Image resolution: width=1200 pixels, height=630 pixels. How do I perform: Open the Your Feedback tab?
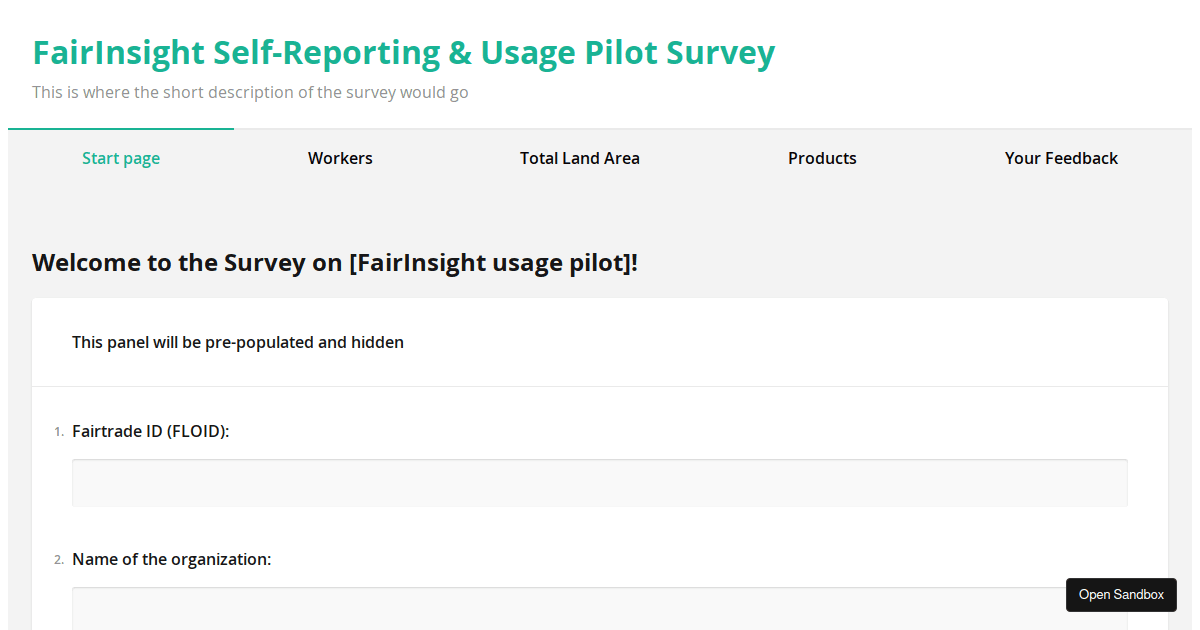tap(1061, 158)
